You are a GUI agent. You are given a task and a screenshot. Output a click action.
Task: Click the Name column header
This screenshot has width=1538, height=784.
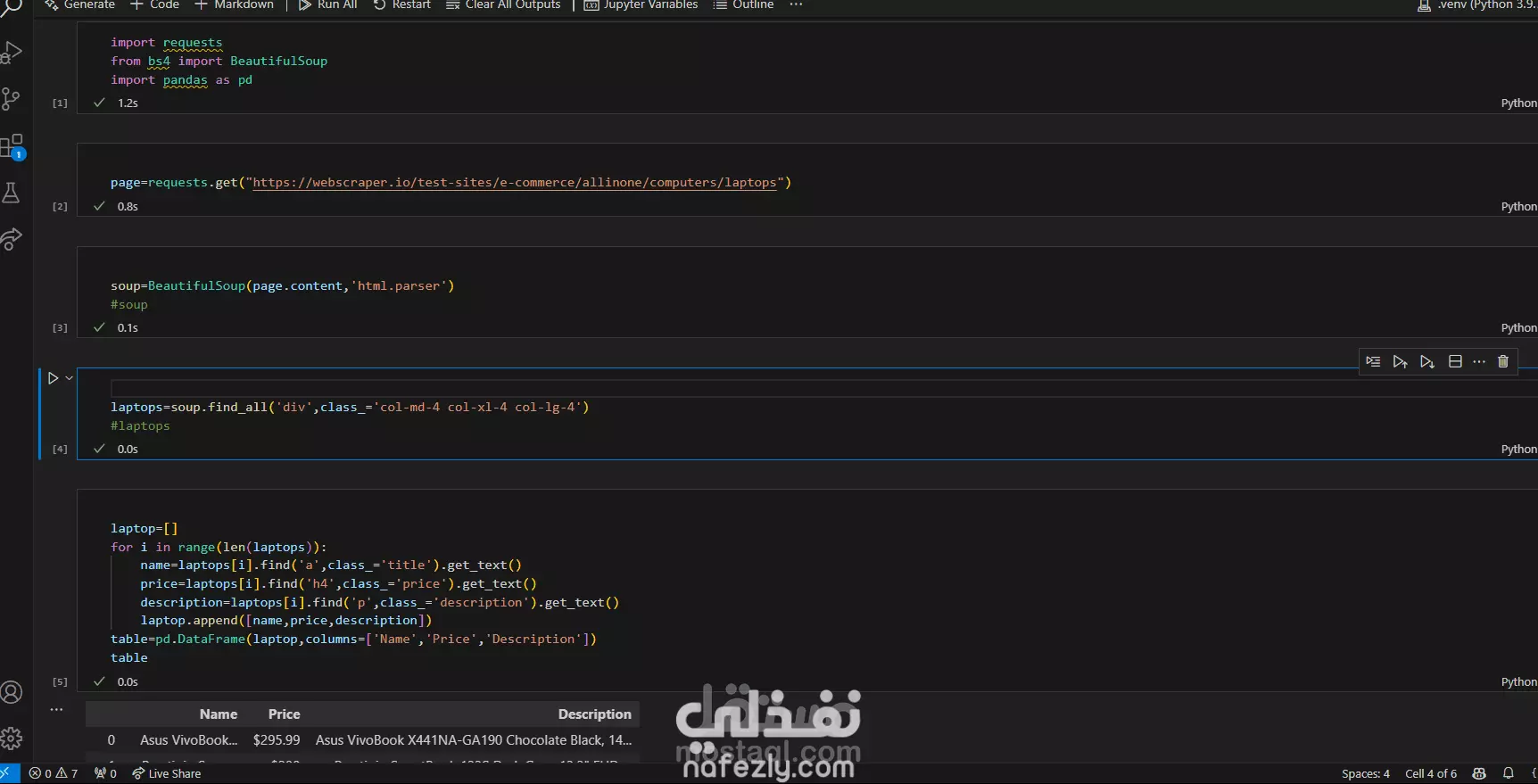coord(219,714)
